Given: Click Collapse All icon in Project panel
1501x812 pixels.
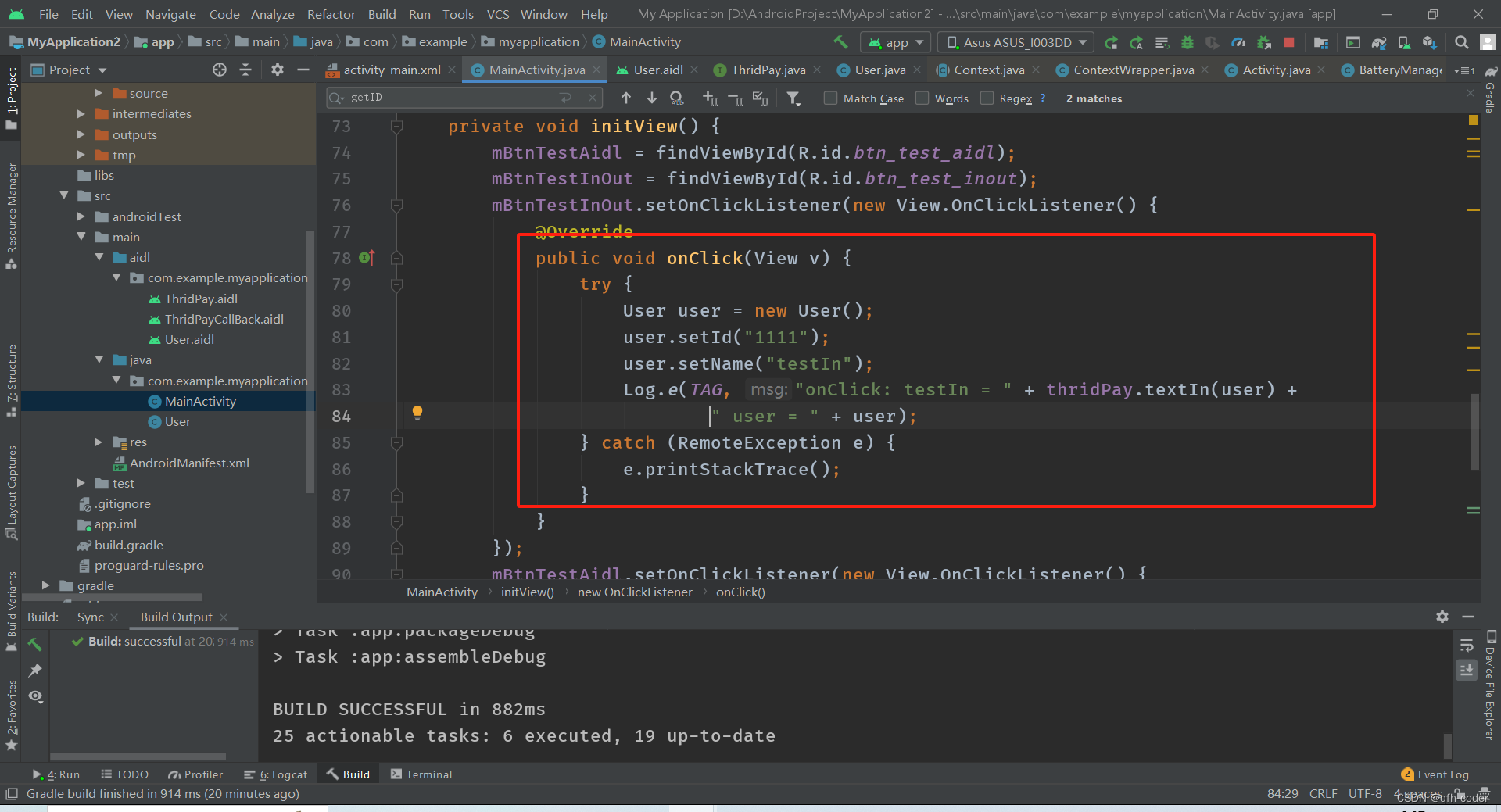Looking at the screenshot, I should click(x=245, y=70).
